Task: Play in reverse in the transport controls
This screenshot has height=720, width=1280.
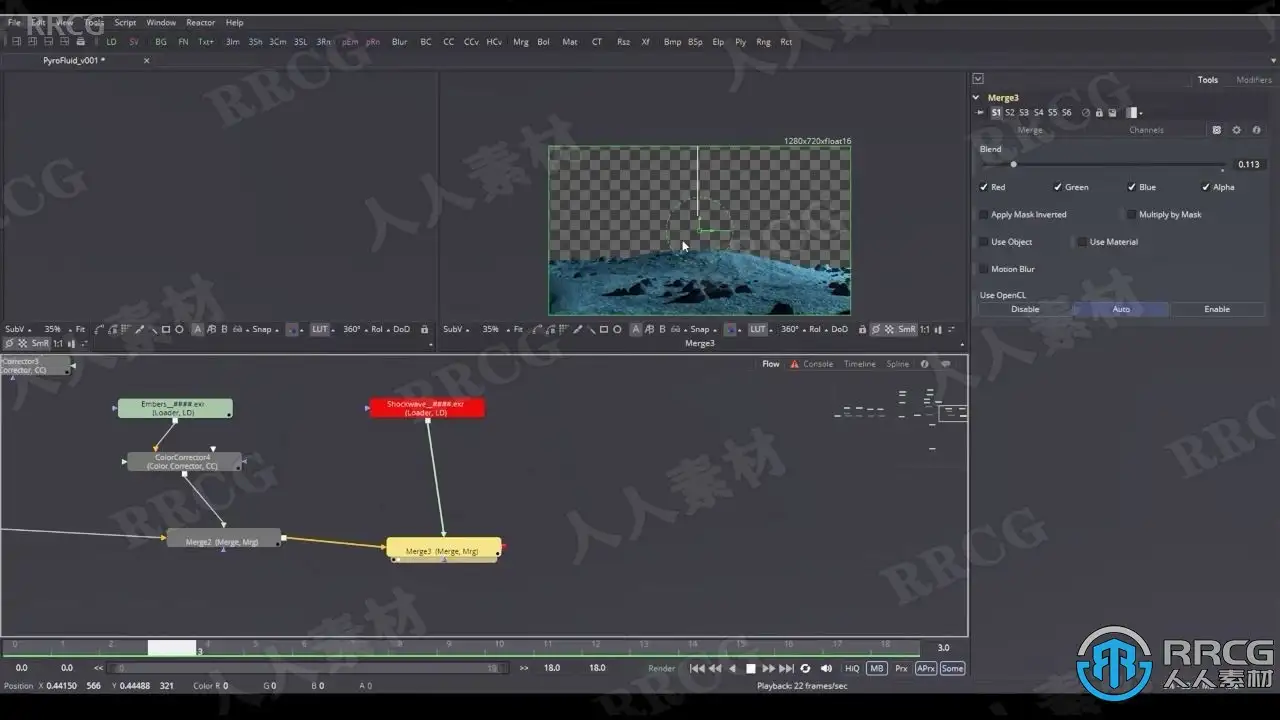Action: 733,669
